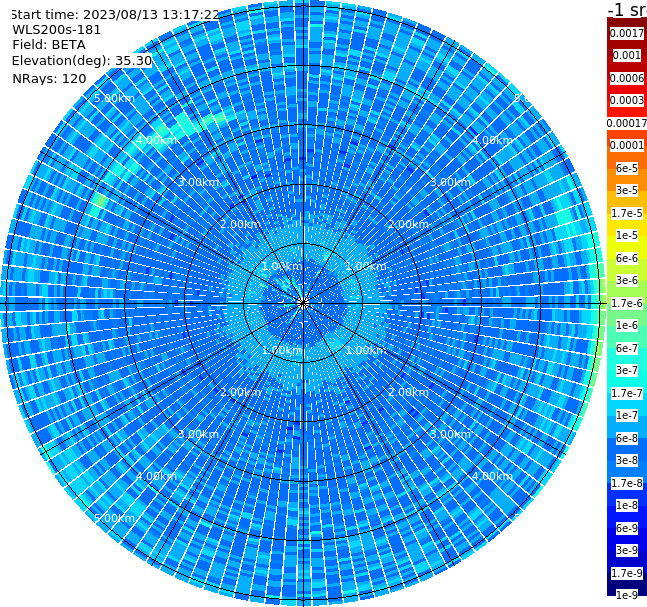This screenshot has width=647, height=607.
Task: Select the southeast 2.00km ring label
Action: (408, 392)
